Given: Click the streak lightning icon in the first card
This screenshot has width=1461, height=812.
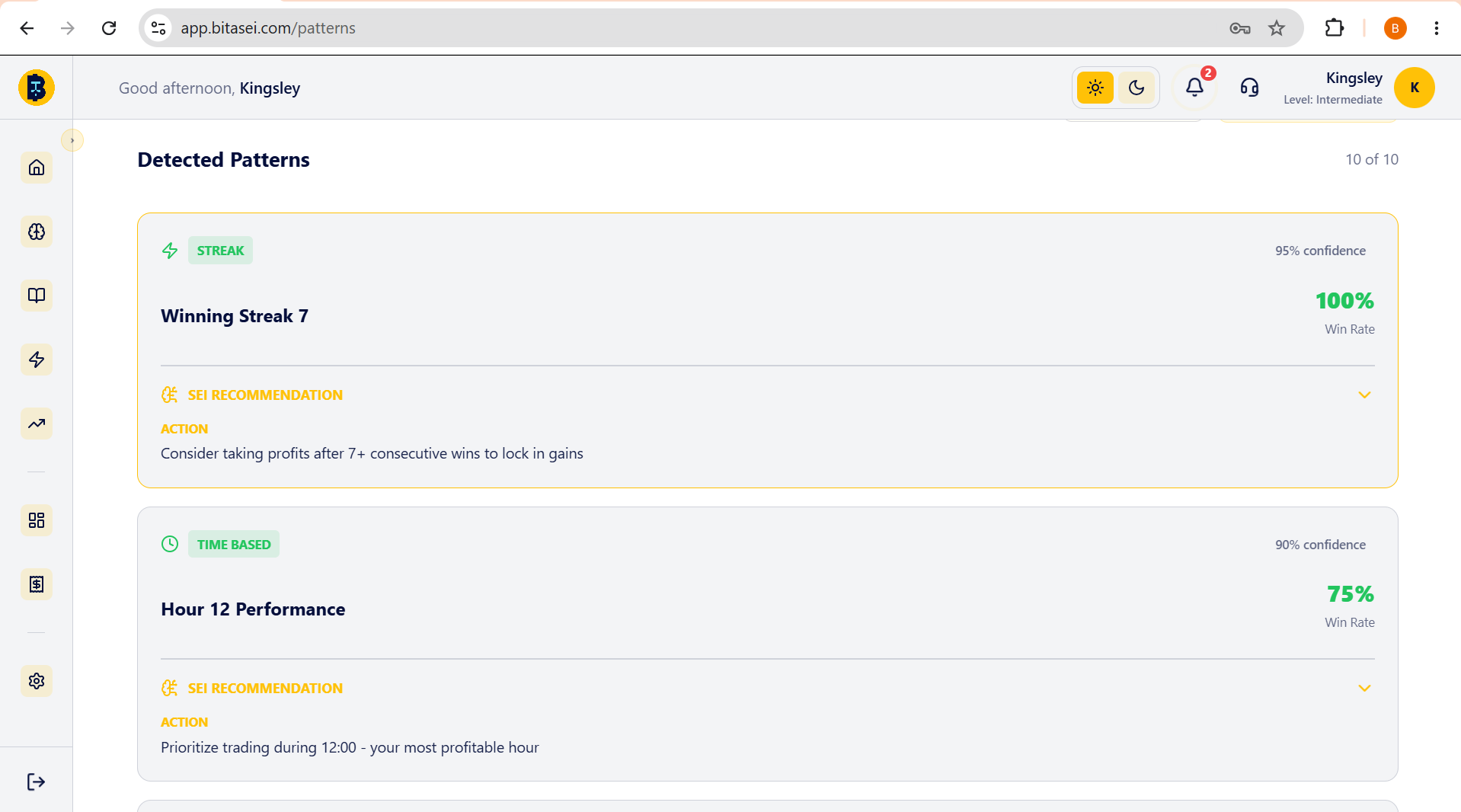Looking at the screenshot, I should pyautogui.click(x=170, y=251).
